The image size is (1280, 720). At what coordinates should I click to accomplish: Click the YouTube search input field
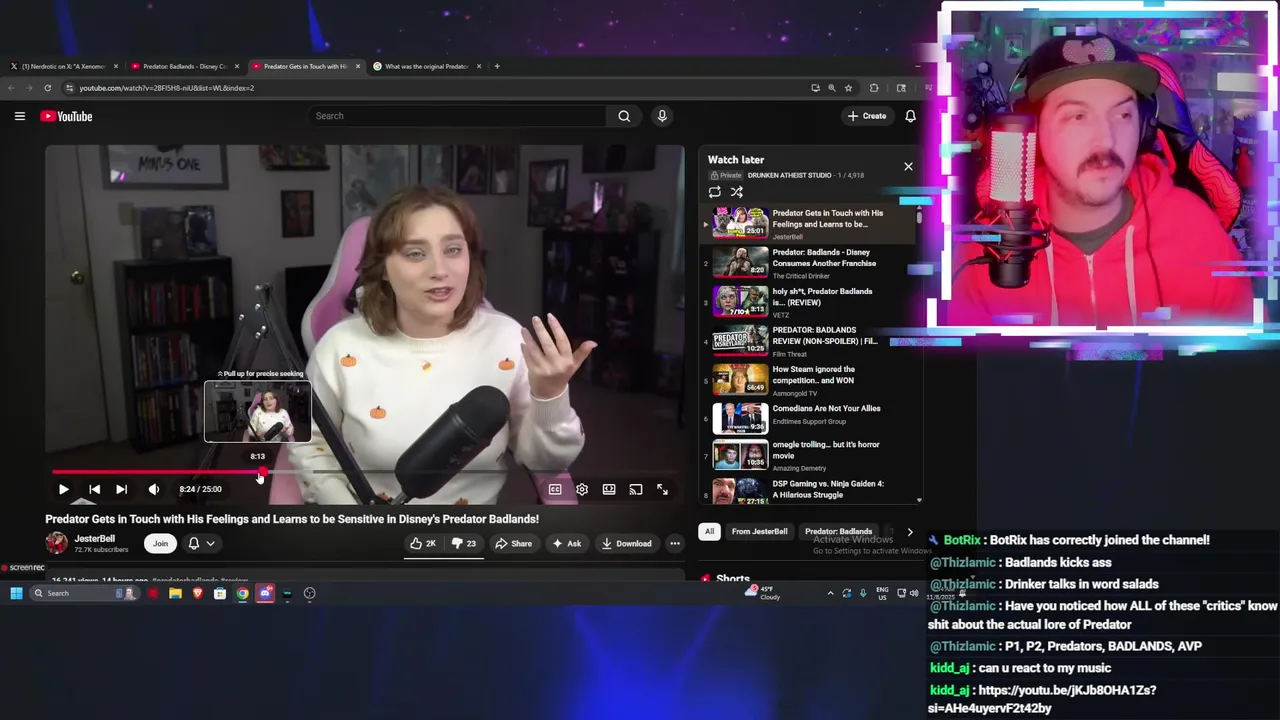pos(457,116)
